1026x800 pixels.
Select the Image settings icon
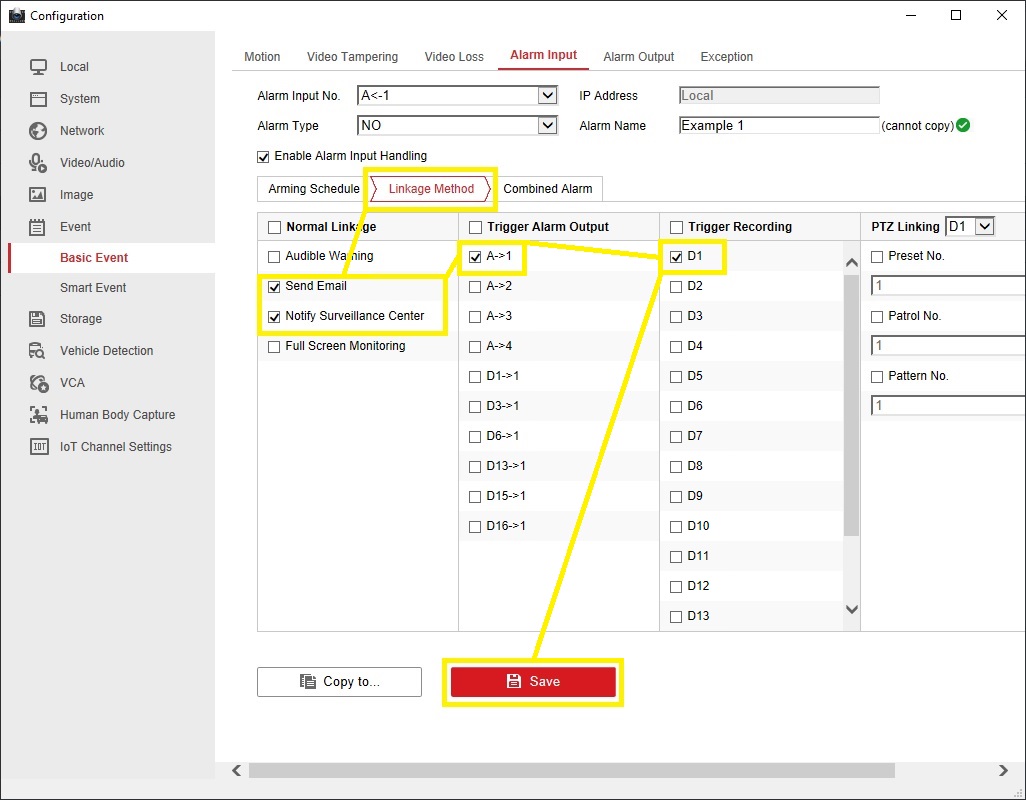(x=38, y=195)
